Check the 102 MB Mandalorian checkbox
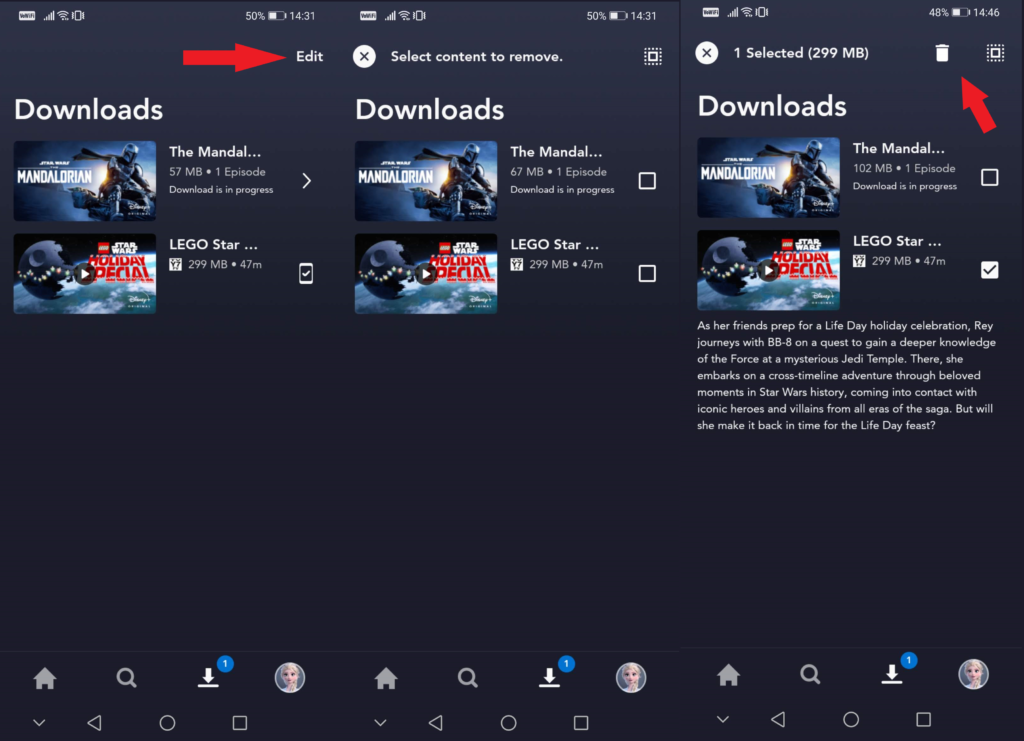The width and height of the screenshot is (1024, 741). tap(989, 178)
